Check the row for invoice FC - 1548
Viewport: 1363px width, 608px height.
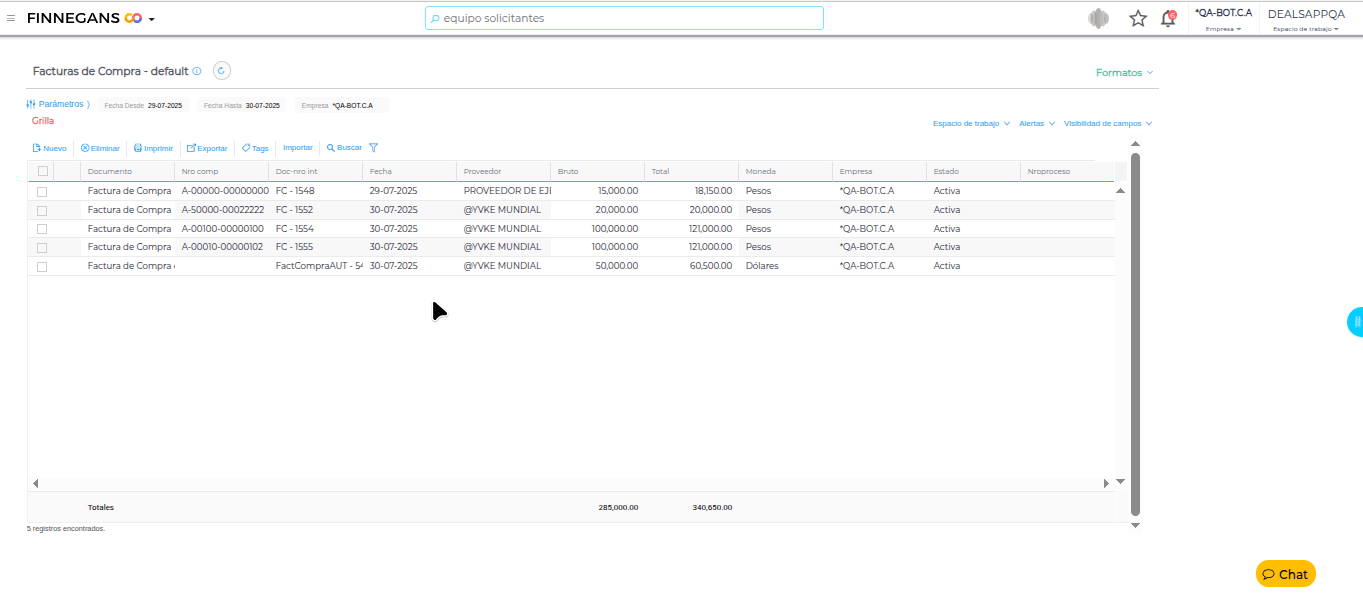click(x=42, y=191)
